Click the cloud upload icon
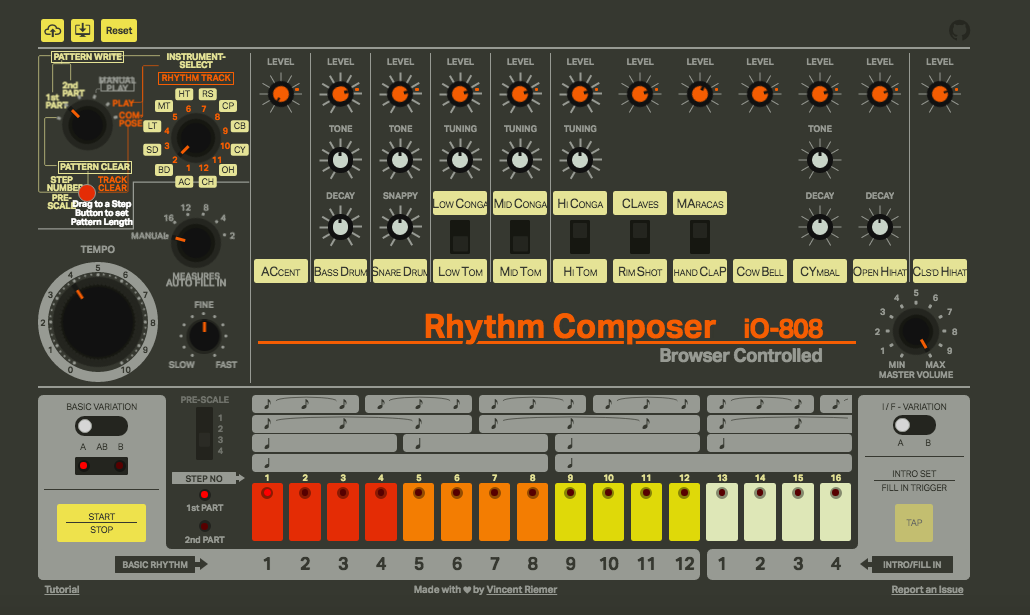This screenshot has height=615, width=1030. pos(53,30)
